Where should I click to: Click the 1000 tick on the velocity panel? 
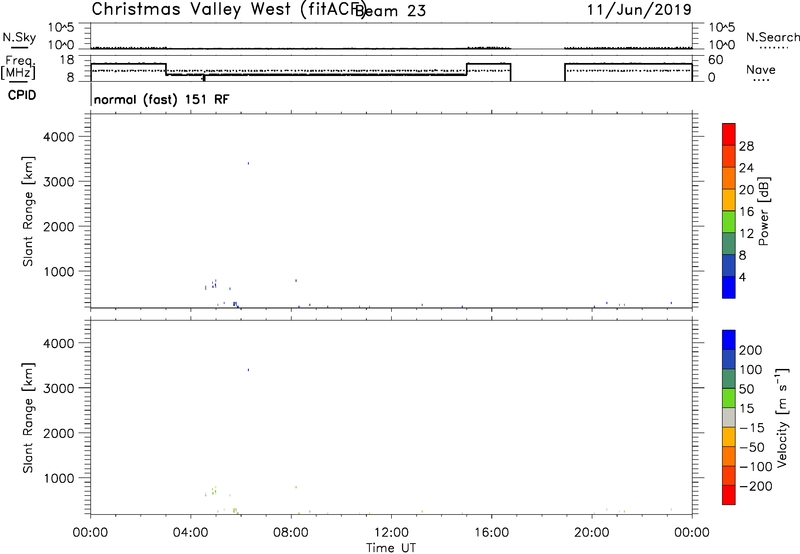[x=59, y=478]
